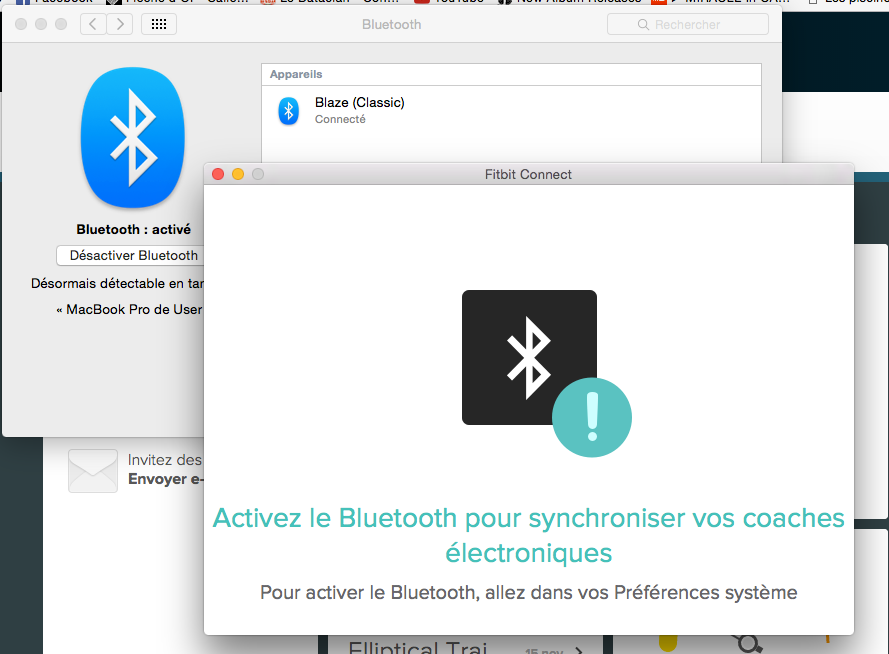Close the Fitbit Connect window
The width and height of the screenshot is (889, 654).
218,174
